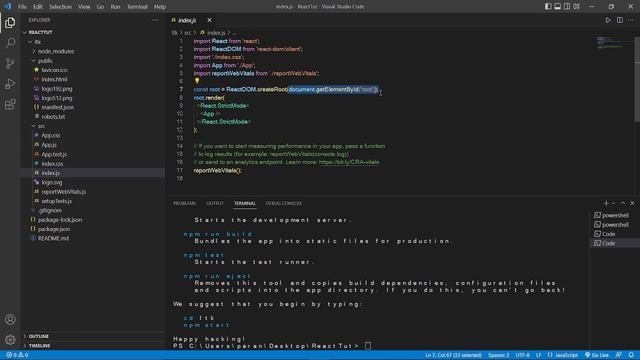Click the feedback icon in status bar
Screen dimensions: 640x360
[x=619, y=355]
